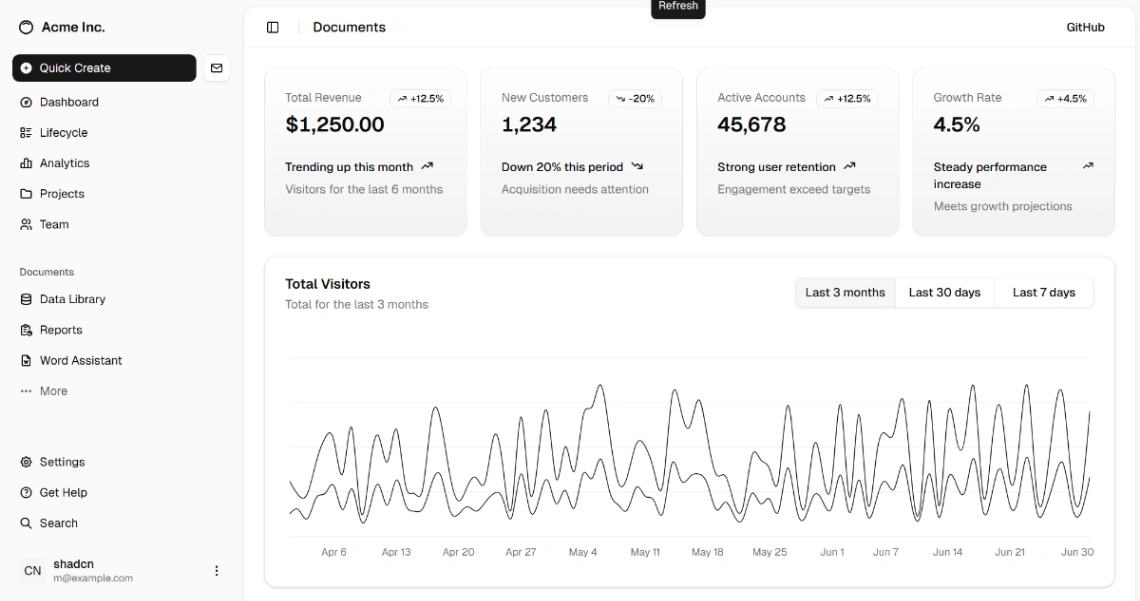Open the shadcn account options menu
1140x601 pixels.
[x=216, y=570]
